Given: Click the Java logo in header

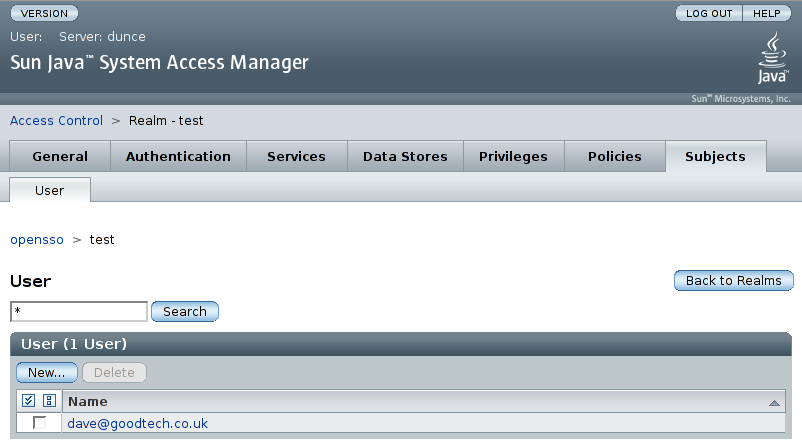Looking at the screenshot, I should point(773,57).
